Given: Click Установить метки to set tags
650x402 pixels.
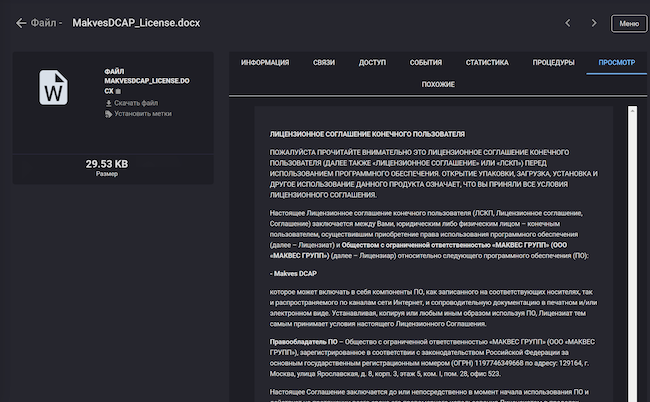Looking at the screenshot, I should coord(138,114).
